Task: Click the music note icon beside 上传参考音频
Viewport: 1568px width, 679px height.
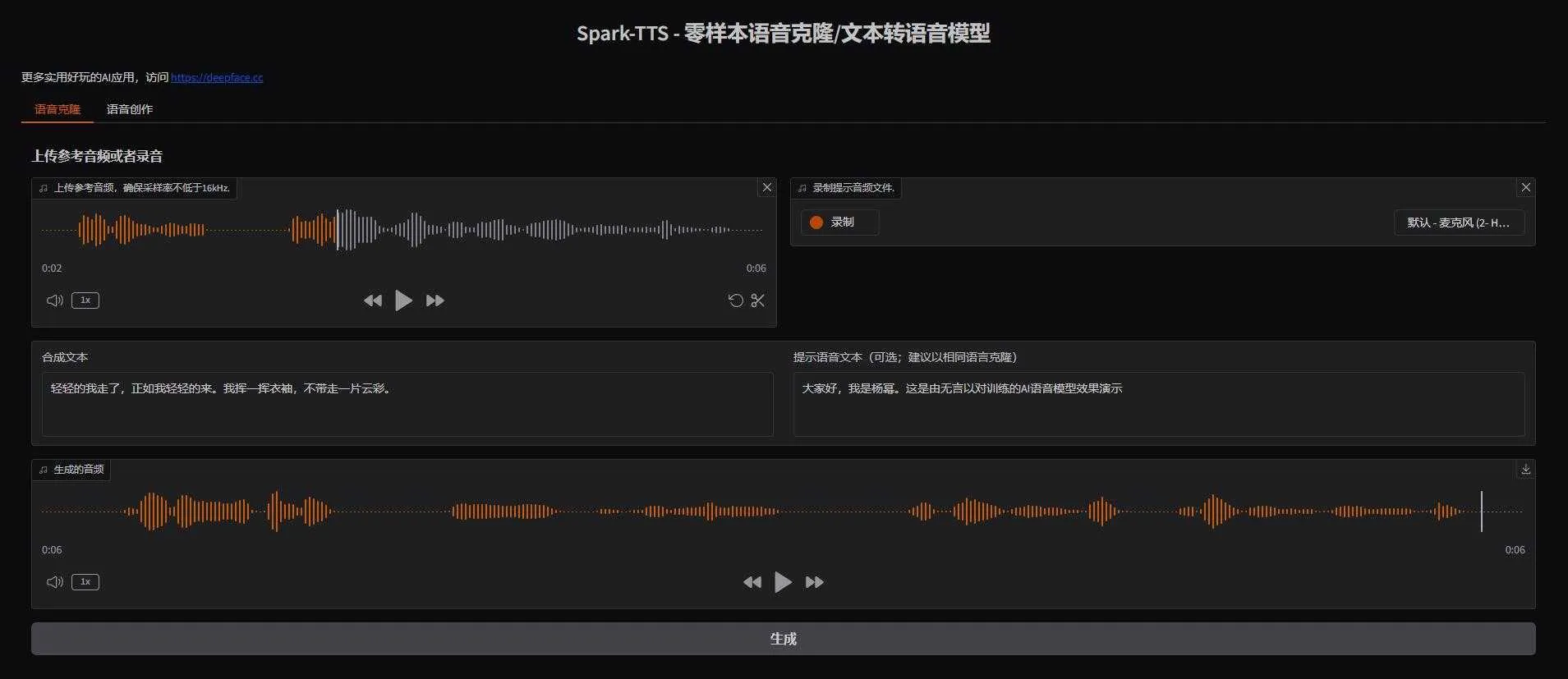Action: pos(44,188)
